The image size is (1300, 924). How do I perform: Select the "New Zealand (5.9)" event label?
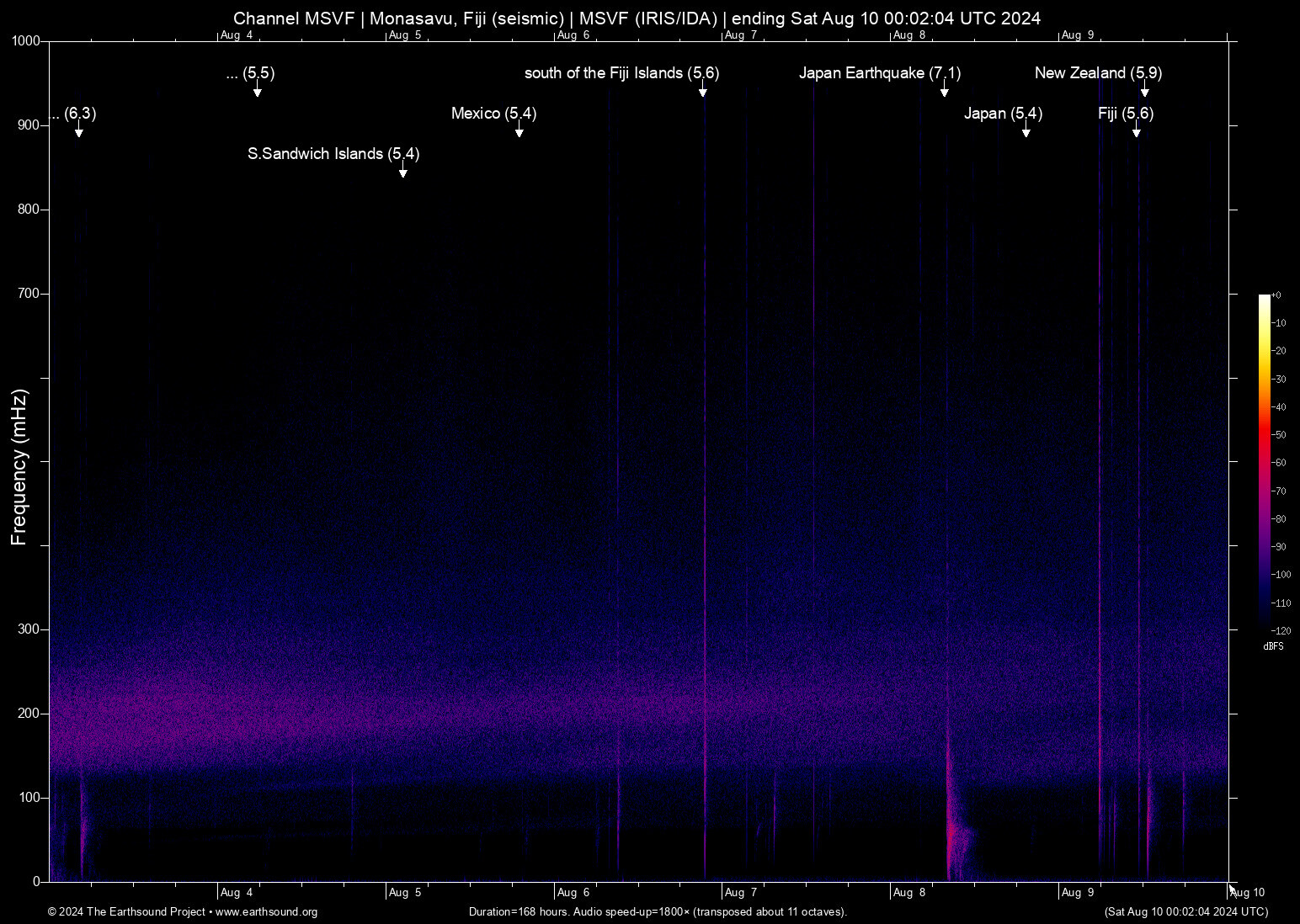click(x=1098, y=73)
